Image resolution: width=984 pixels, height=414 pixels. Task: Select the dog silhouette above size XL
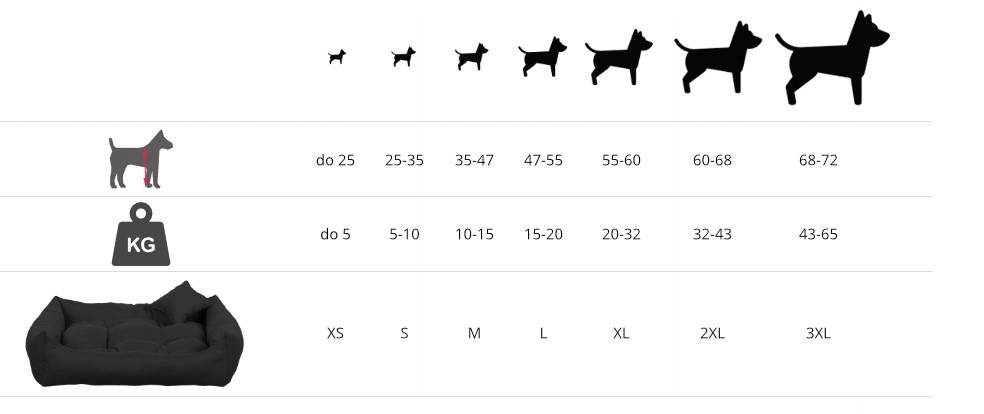[618, 57]
